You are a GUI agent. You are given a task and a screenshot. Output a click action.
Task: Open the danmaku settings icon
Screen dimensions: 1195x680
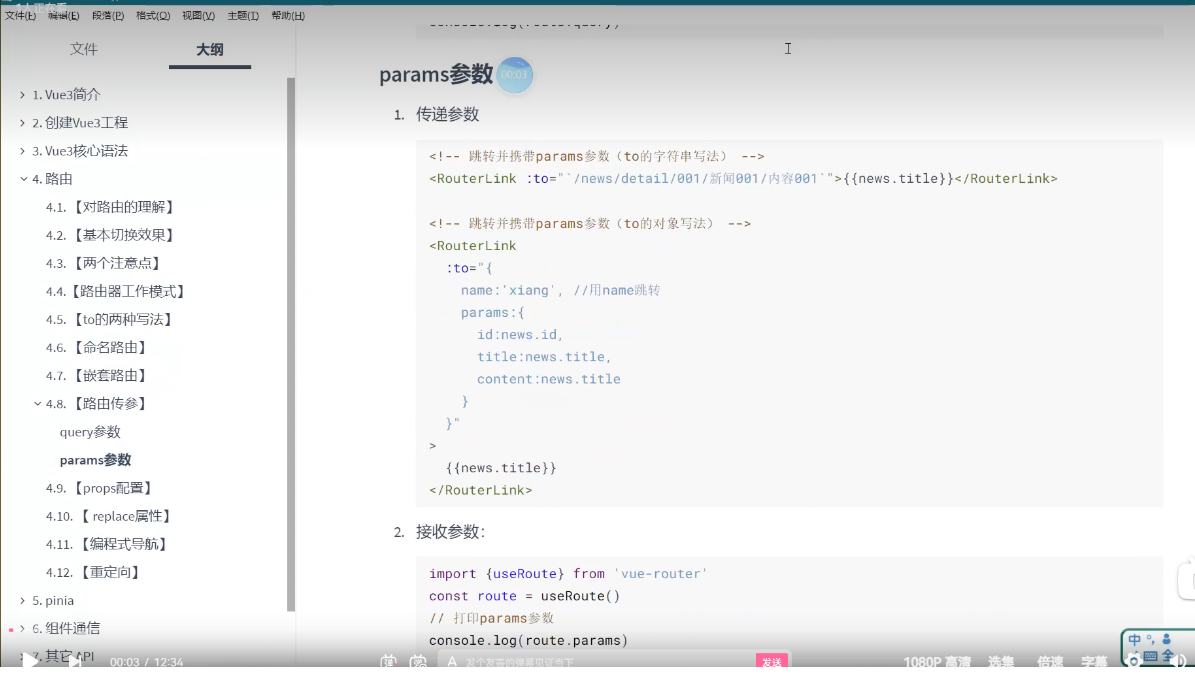(418, 661)
